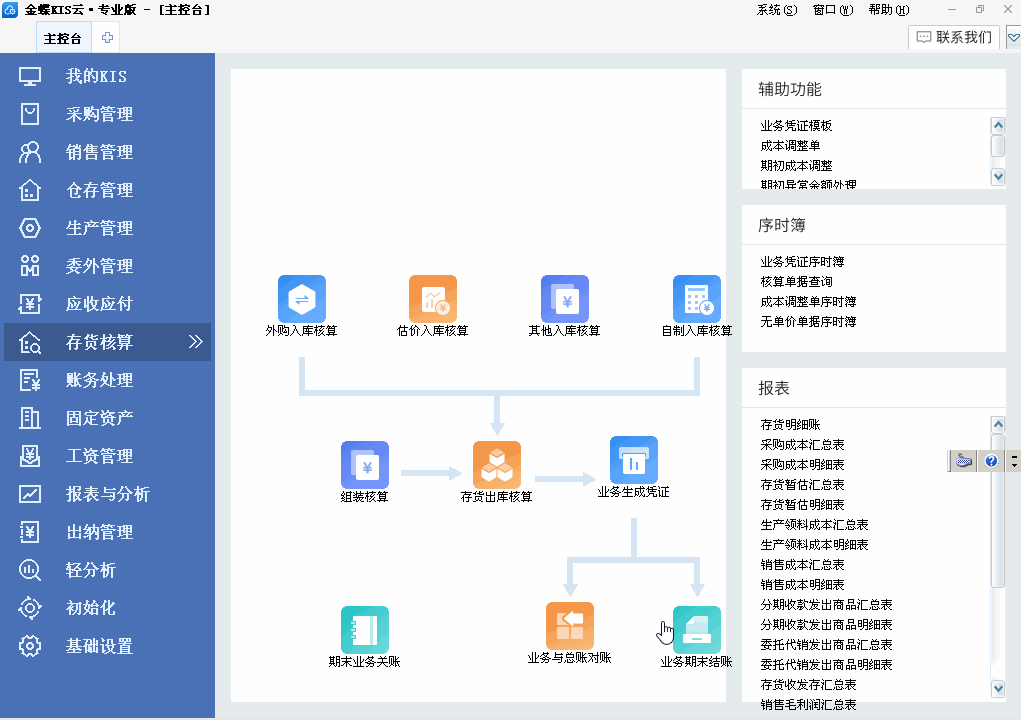This screenshot has width=1021, height=720.
Task: Open the 成本调整单序时簿 link
Action: 808,302
